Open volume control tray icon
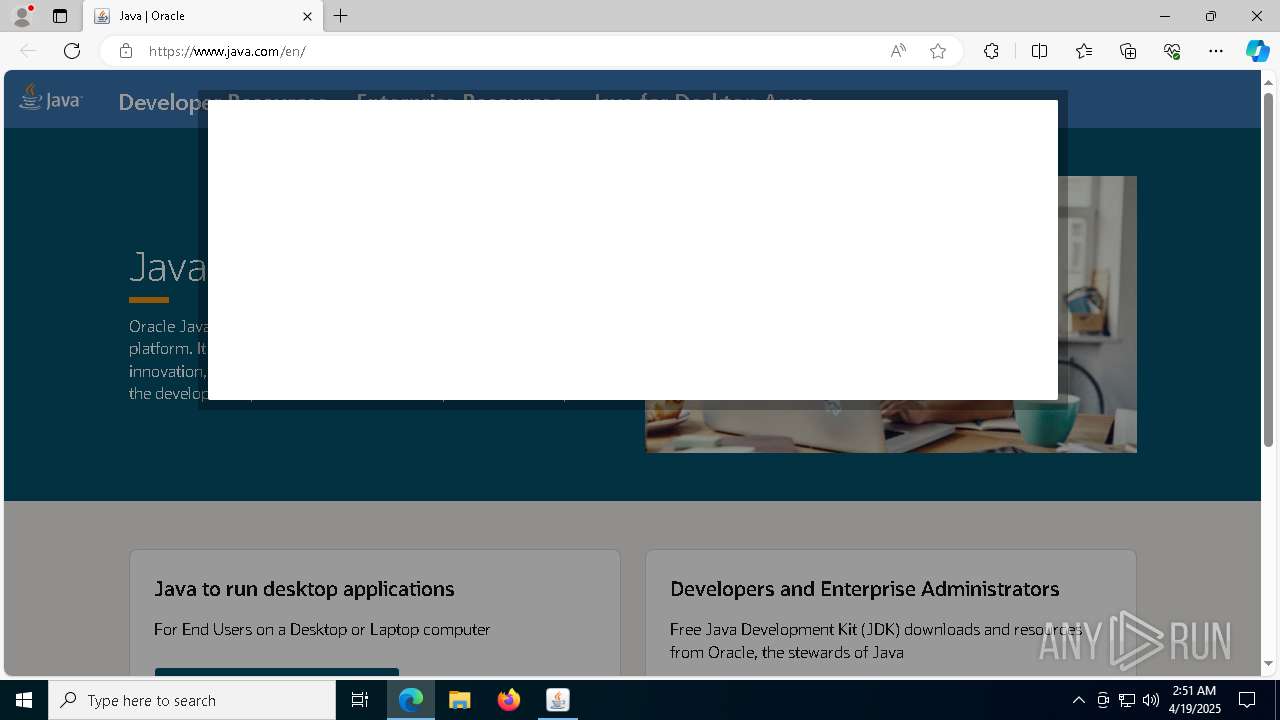The width and height of the screenshot is (1280, 720). [x=1150, y=700]
